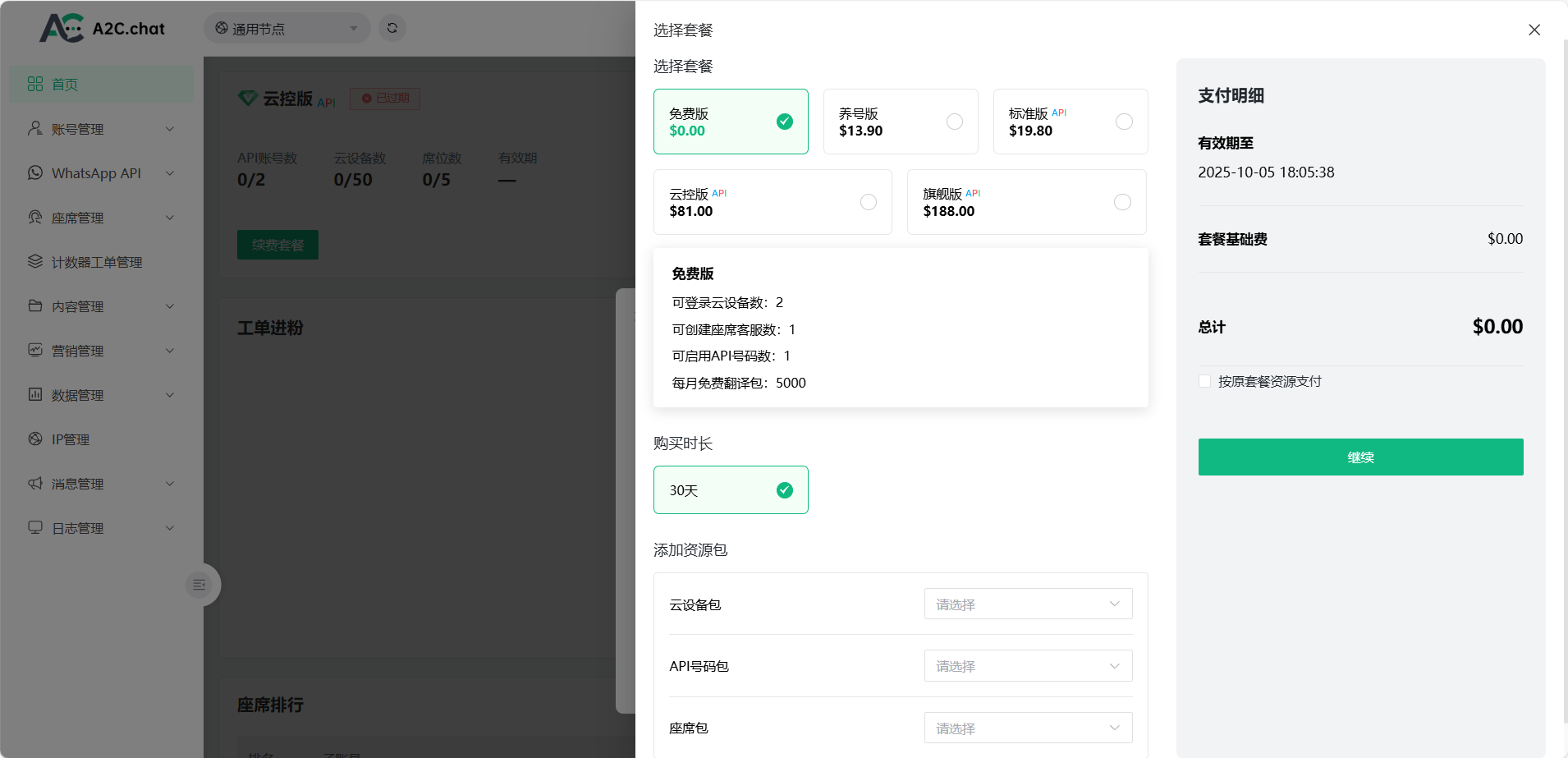This screenshot has width=1568, height=758.
Task: Click the IP管理 globe icon
Action: click(35, 439)
